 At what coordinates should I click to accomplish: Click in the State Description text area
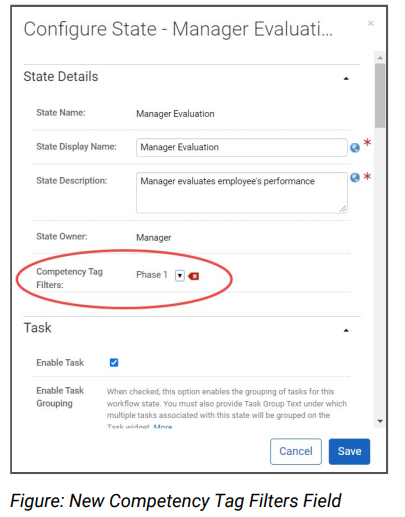[242, 193]
